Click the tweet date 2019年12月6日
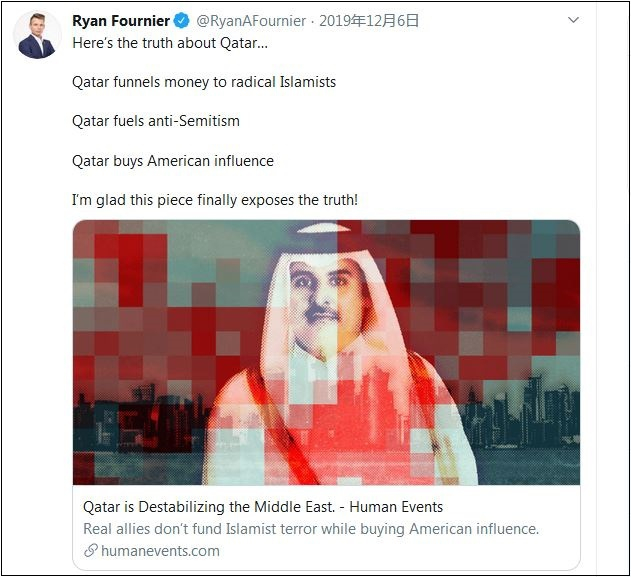Viewport: 631px width, 577px height. (x=369, y=21)
